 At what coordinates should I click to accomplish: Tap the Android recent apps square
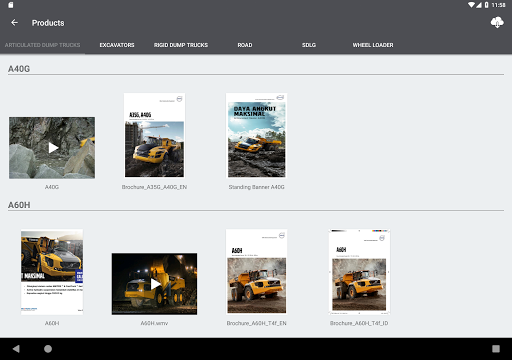496,349
